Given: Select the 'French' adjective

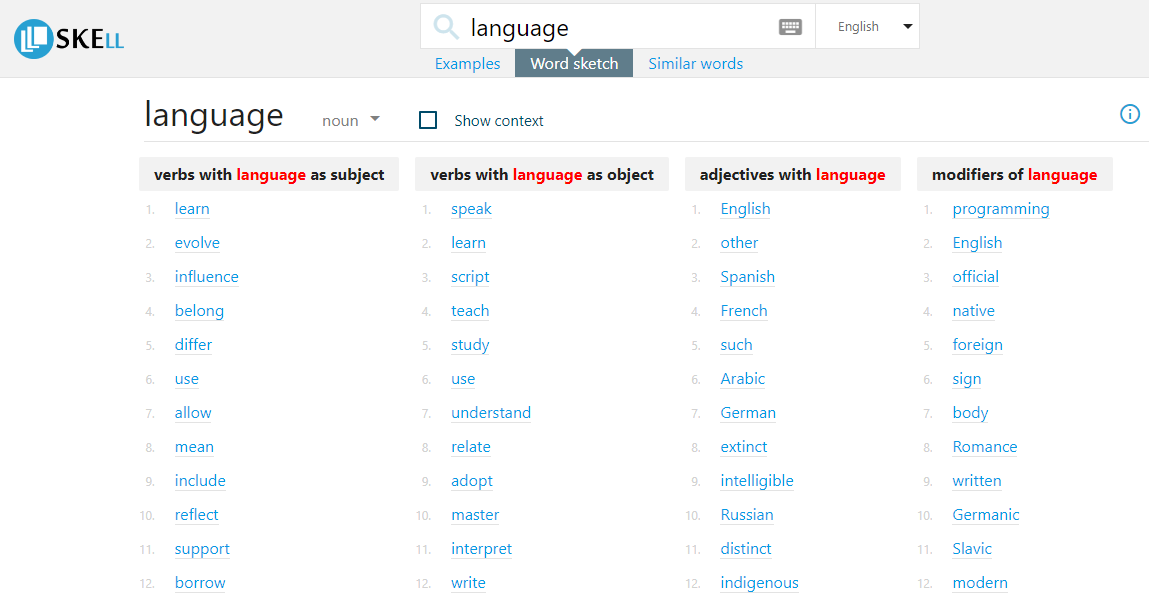Looking at the screenshot, I should pos(744,311).
